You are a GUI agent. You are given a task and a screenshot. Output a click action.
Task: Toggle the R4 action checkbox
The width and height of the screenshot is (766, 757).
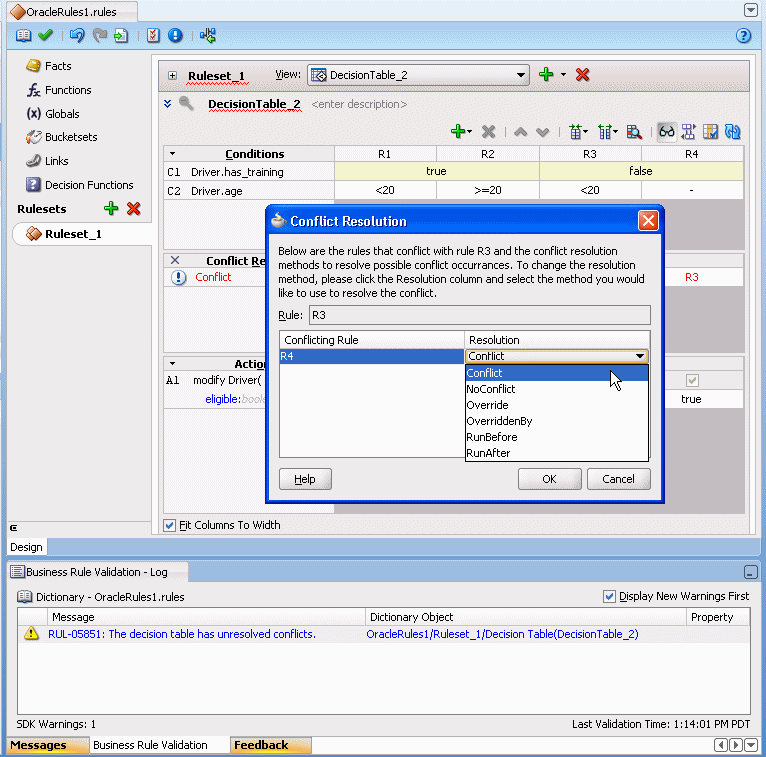[x=692, y=380]
